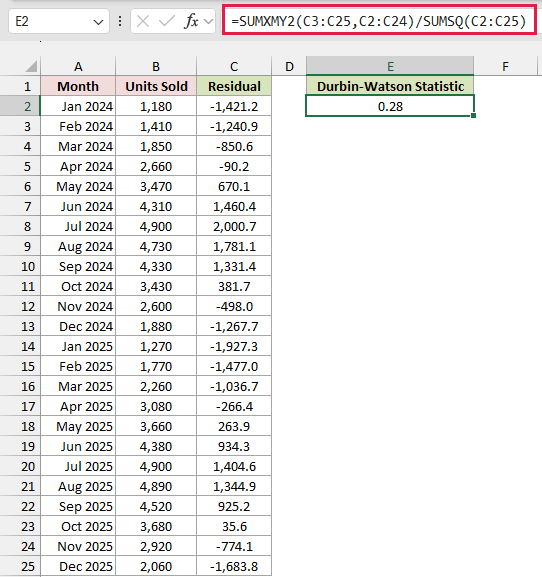The width and height of the screenshot is (542, 577).
Task: Select row 2 header
Action: click(x=20, y=106)
